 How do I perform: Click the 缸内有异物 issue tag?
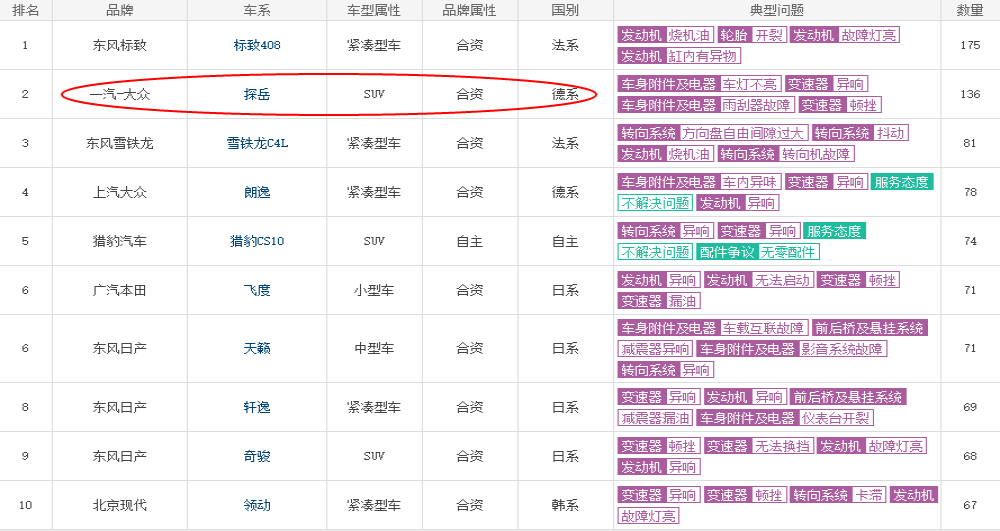click(x=703, y=56)
